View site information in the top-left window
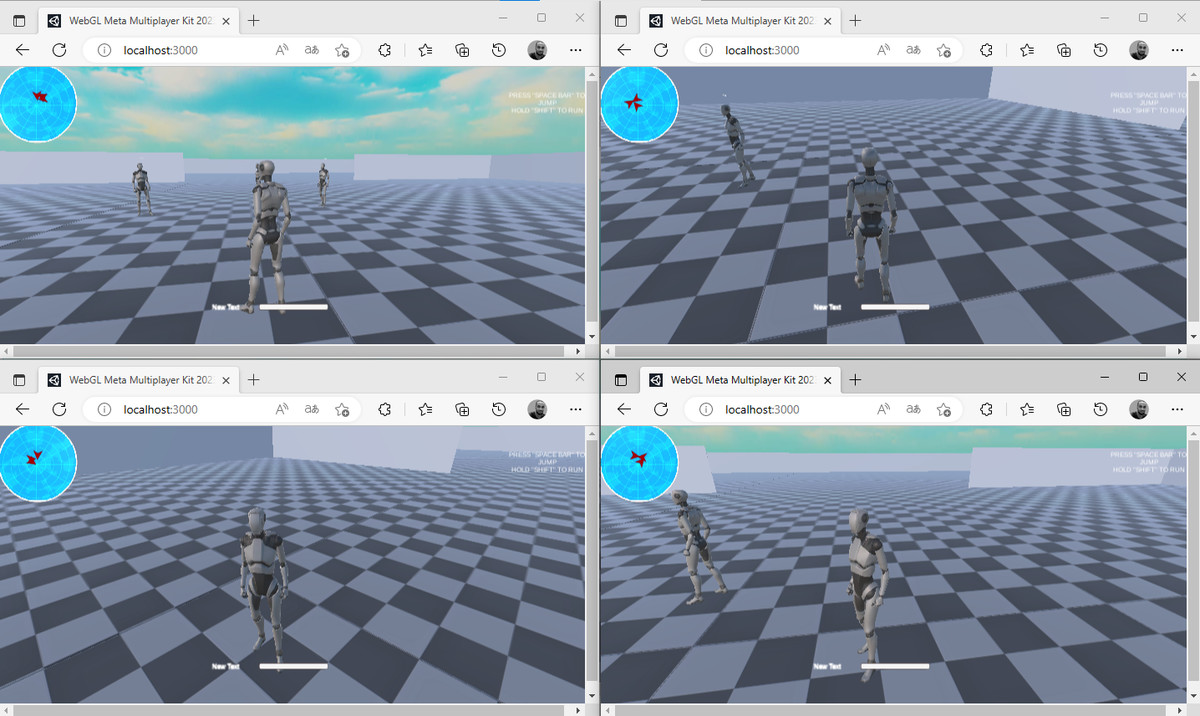This screenshot has width=1200, height=716. click(x=104, y=50)
